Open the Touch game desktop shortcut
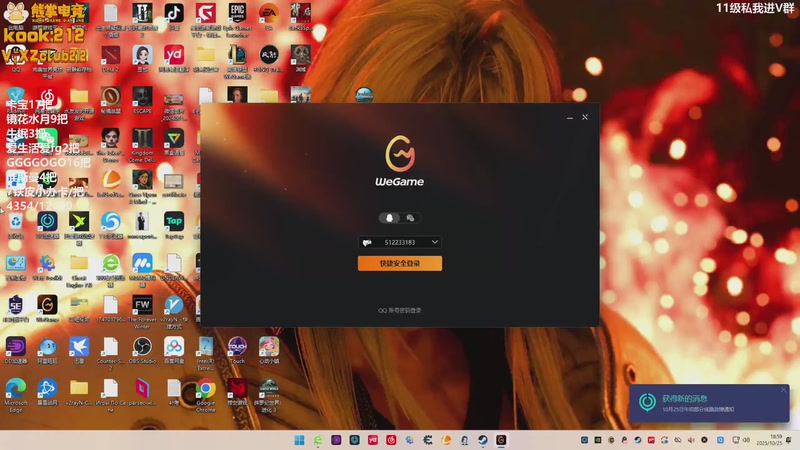800x450 pixels. point(237,350)
